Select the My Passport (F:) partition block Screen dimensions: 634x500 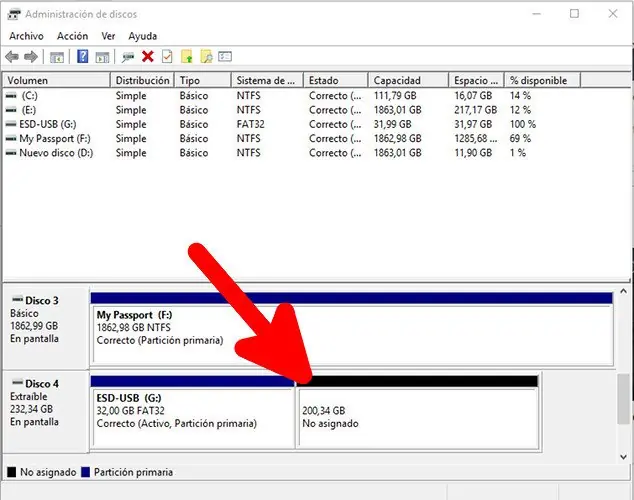tap(352, 329)
